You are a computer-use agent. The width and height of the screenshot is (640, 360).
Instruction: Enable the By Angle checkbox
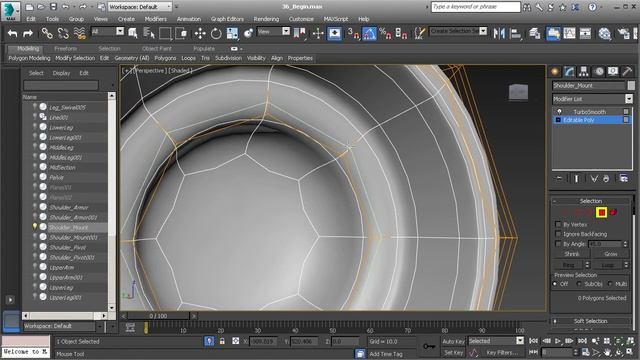click(558, 244)
